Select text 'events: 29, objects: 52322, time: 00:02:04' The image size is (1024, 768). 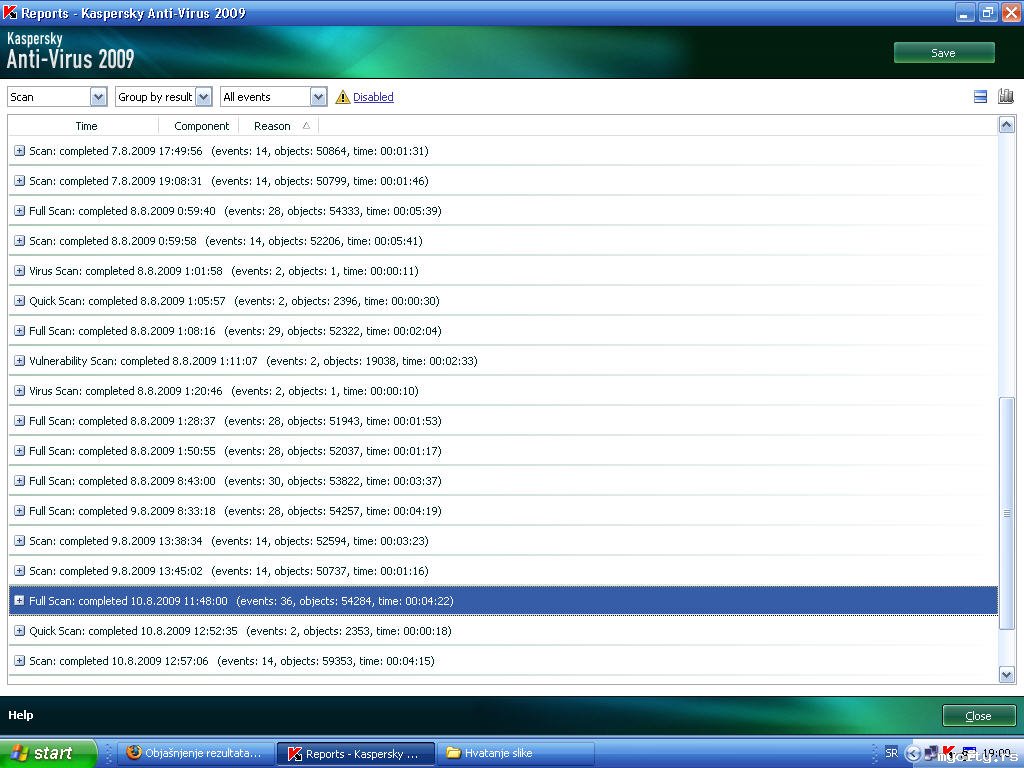click(333, 331)
